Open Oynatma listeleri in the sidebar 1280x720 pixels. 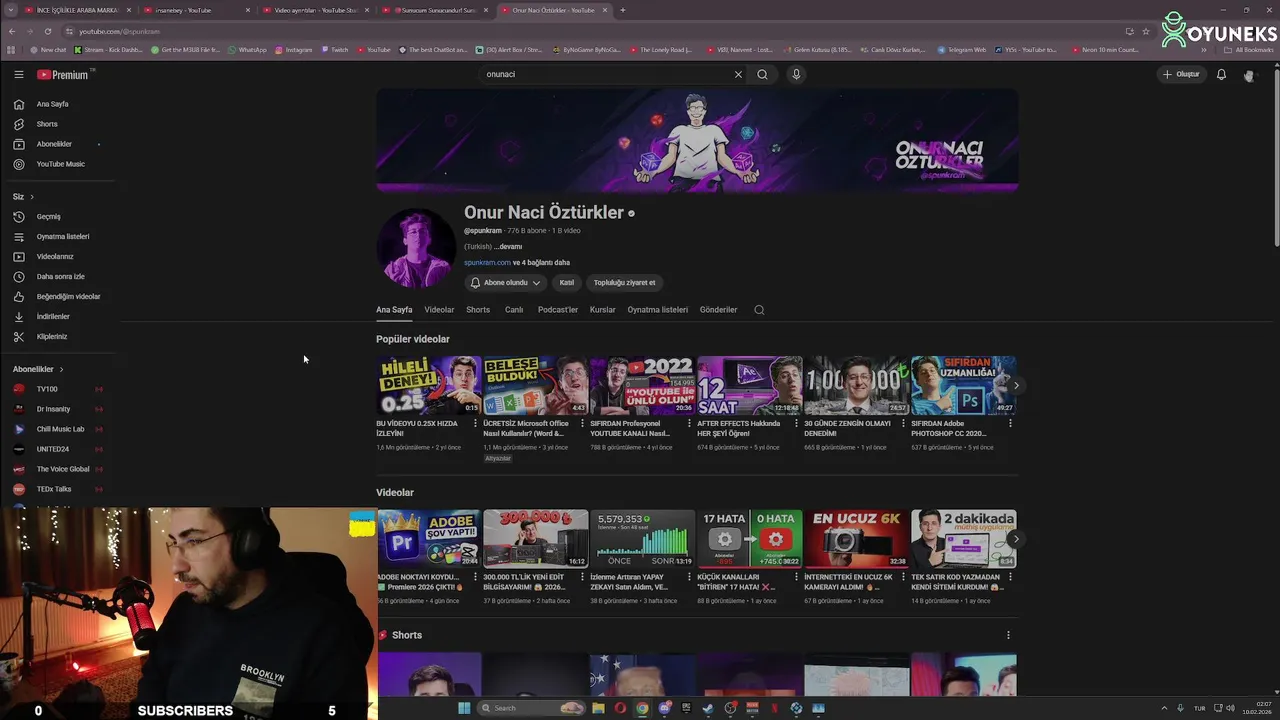60,237
